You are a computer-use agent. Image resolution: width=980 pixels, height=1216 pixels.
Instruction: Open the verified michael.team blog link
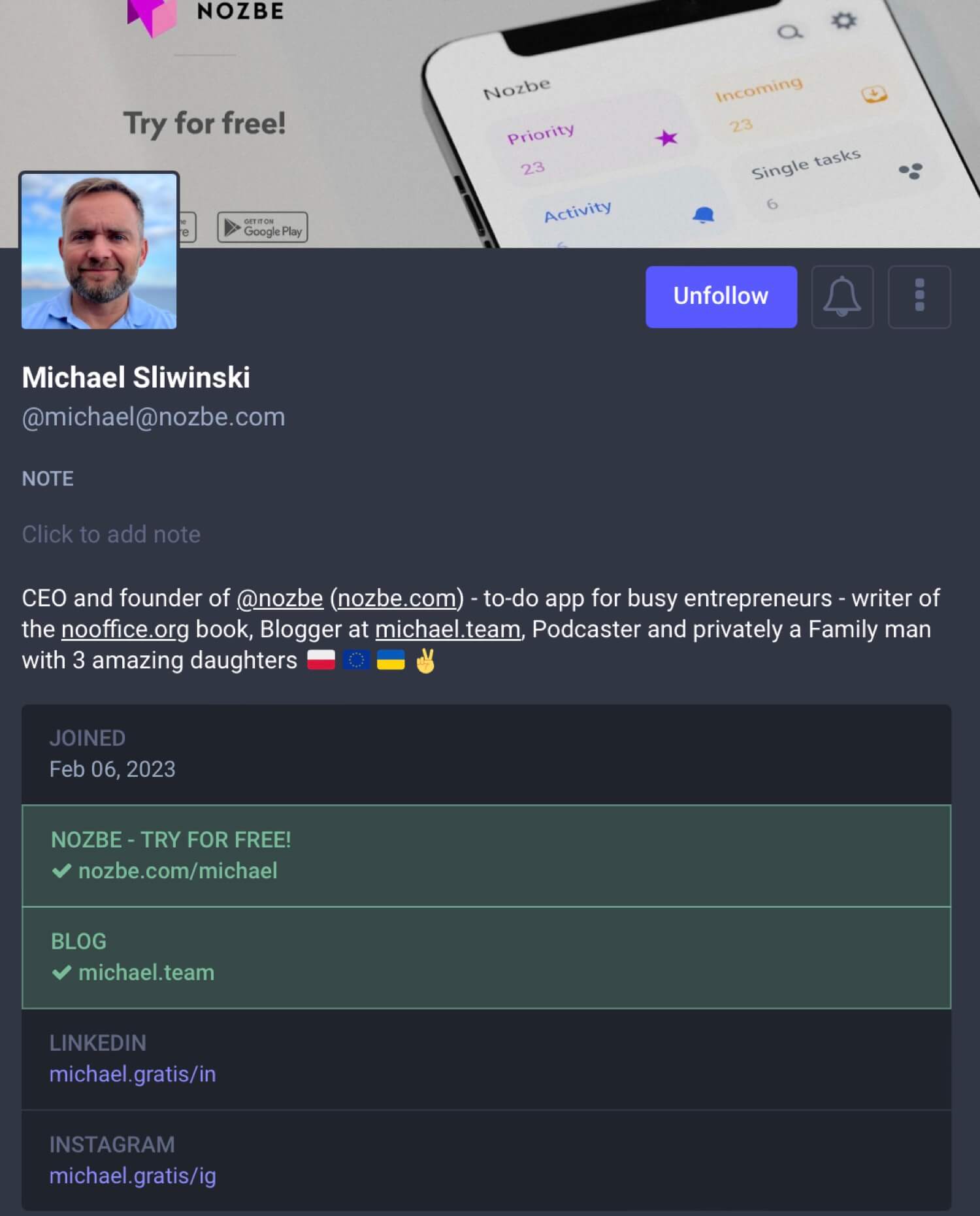[x=146, y=972]
